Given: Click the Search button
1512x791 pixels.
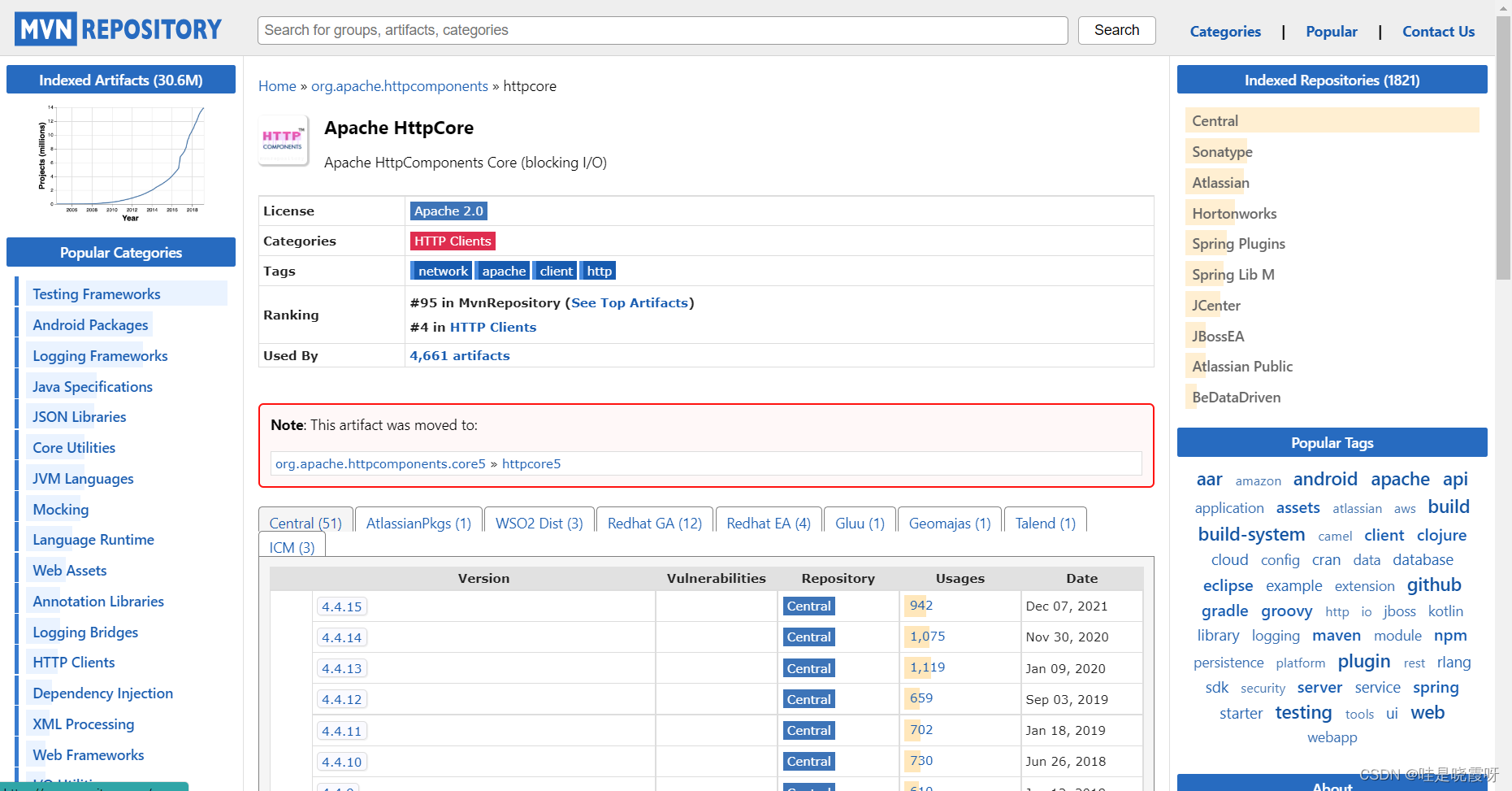Looking at the screenshot, I should click(x=1116, y=30).
